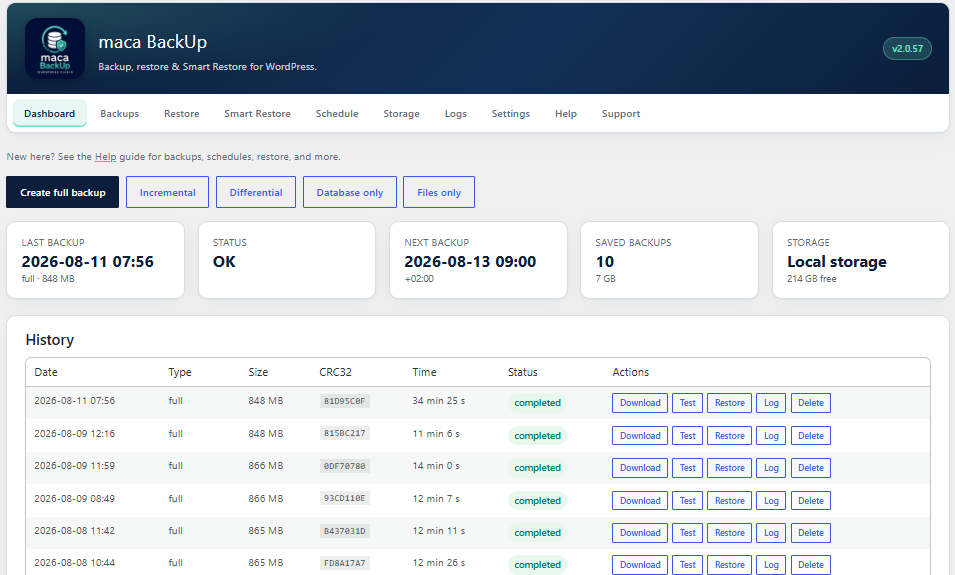Download the 2026-08-08 11:42 backup
This screenshot has width=955, height=575.
640,532
